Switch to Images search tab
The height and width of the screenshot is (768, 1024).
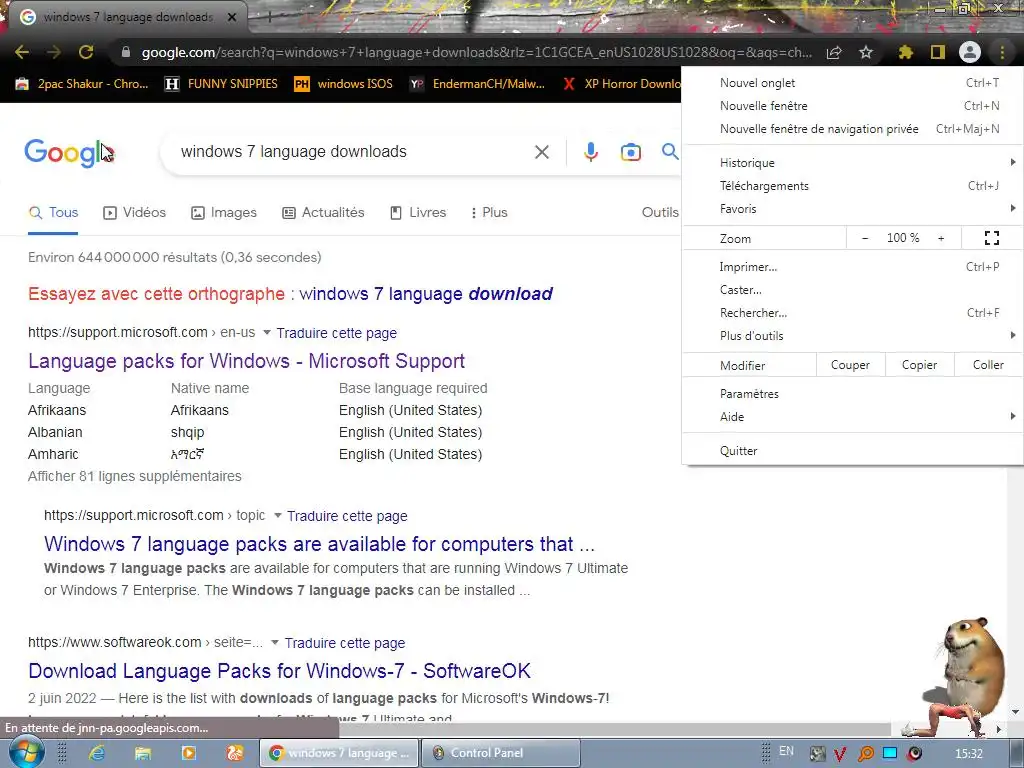pos(223,213)
